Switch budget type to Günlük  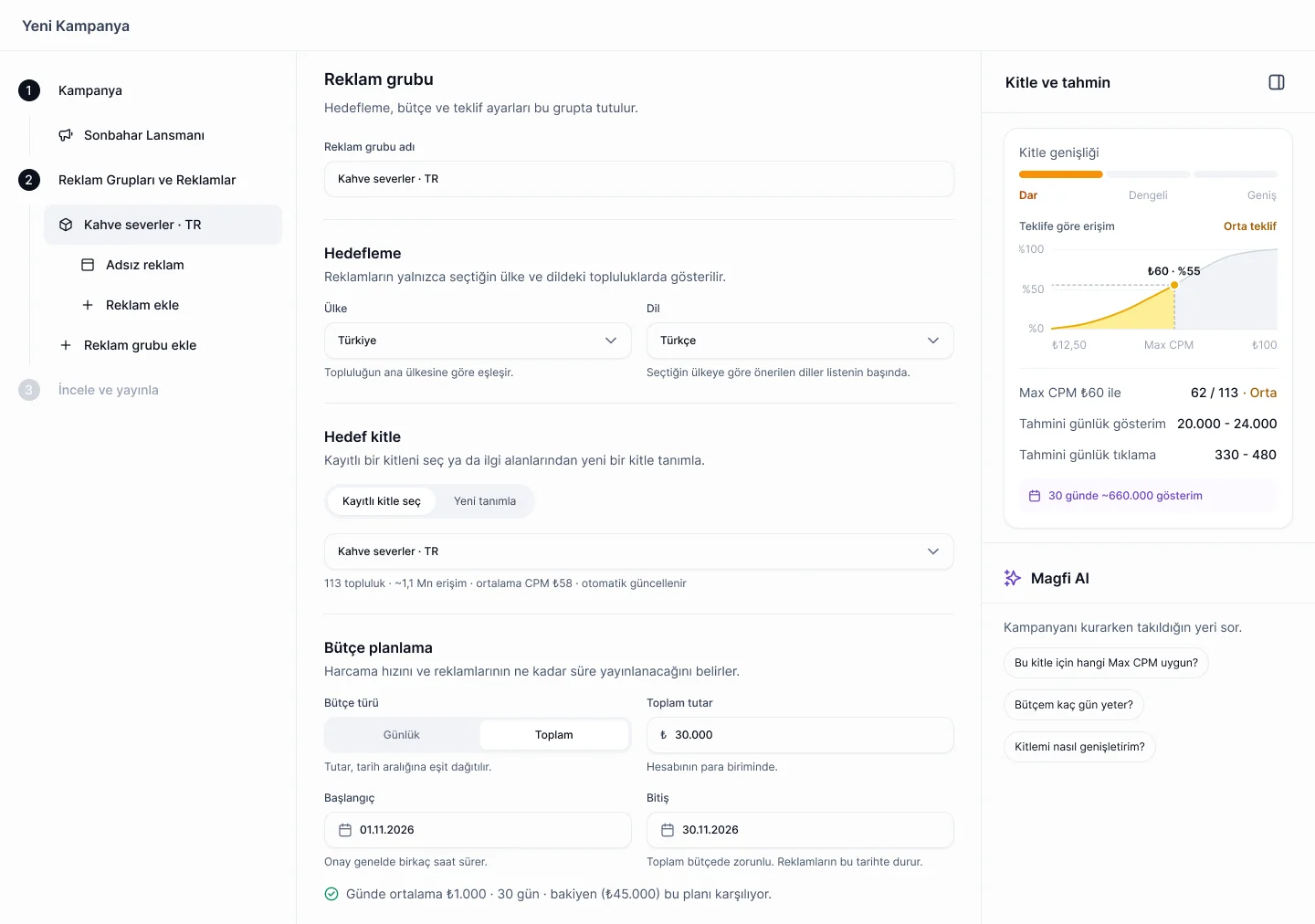tap(402, 735)
